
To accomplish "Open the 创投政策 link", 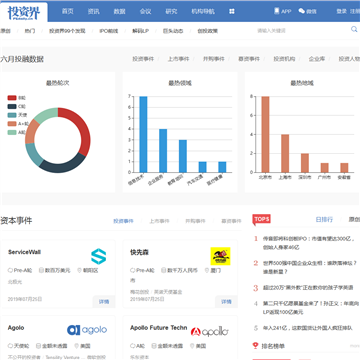I will click(x=207, y=31).
